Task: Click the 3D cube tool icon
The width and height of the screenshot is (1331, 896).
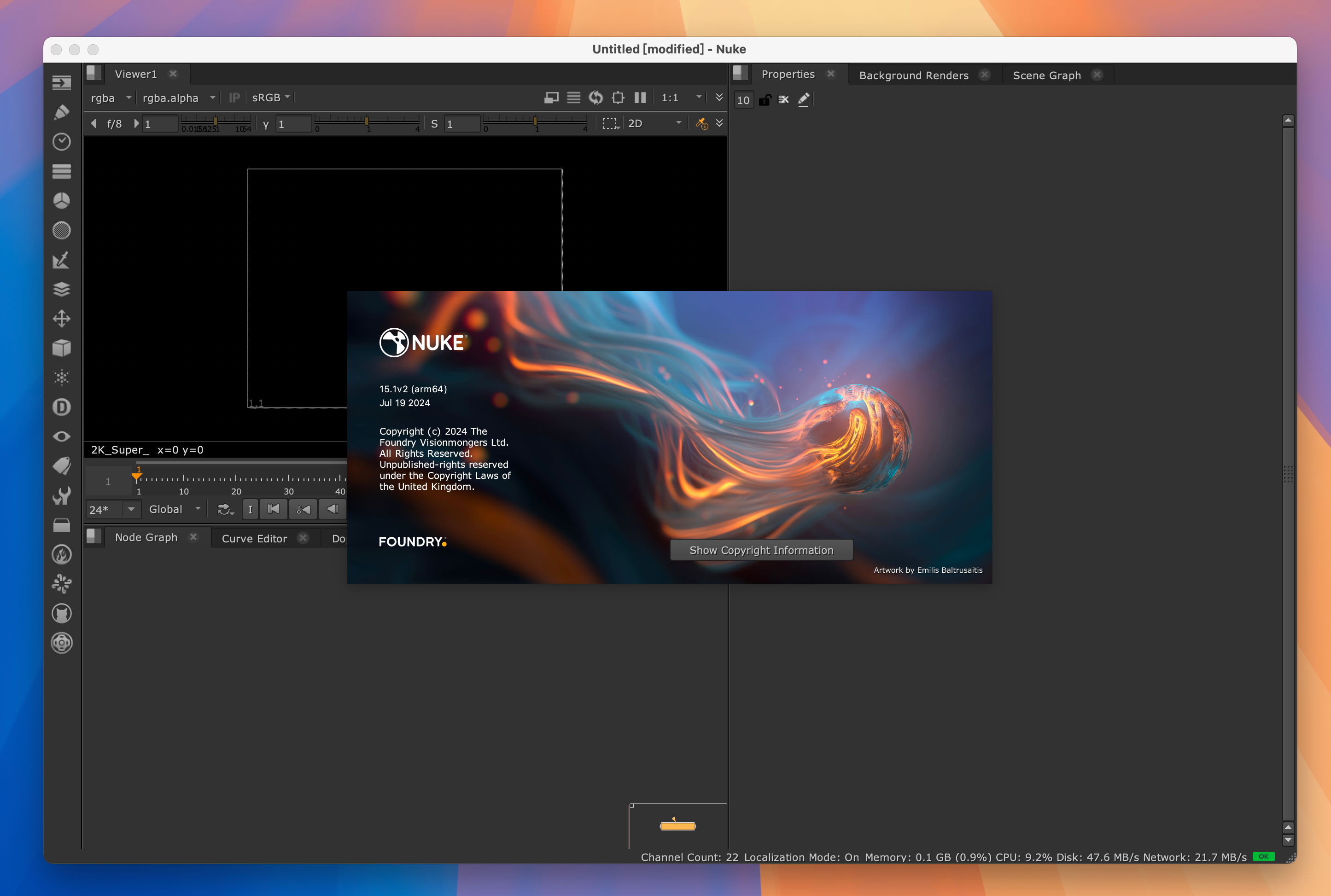Action: [62, 349]
